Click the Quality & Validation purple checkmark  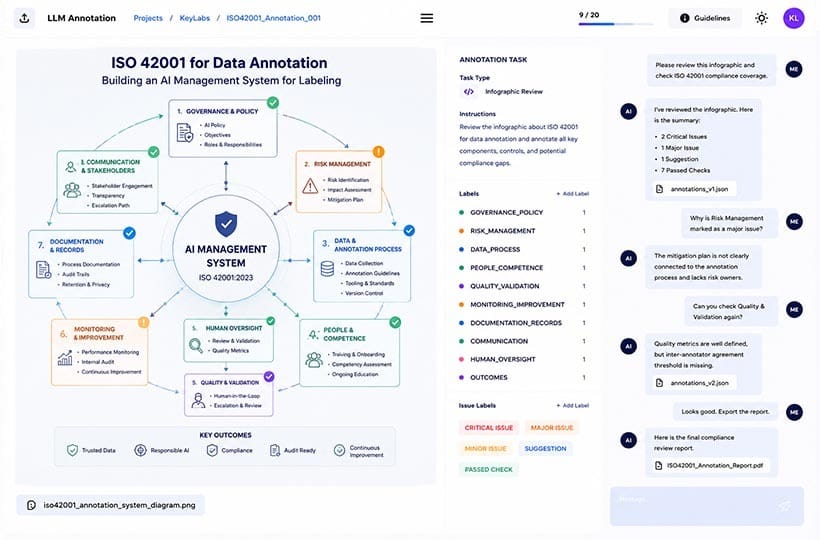[269, 376]
